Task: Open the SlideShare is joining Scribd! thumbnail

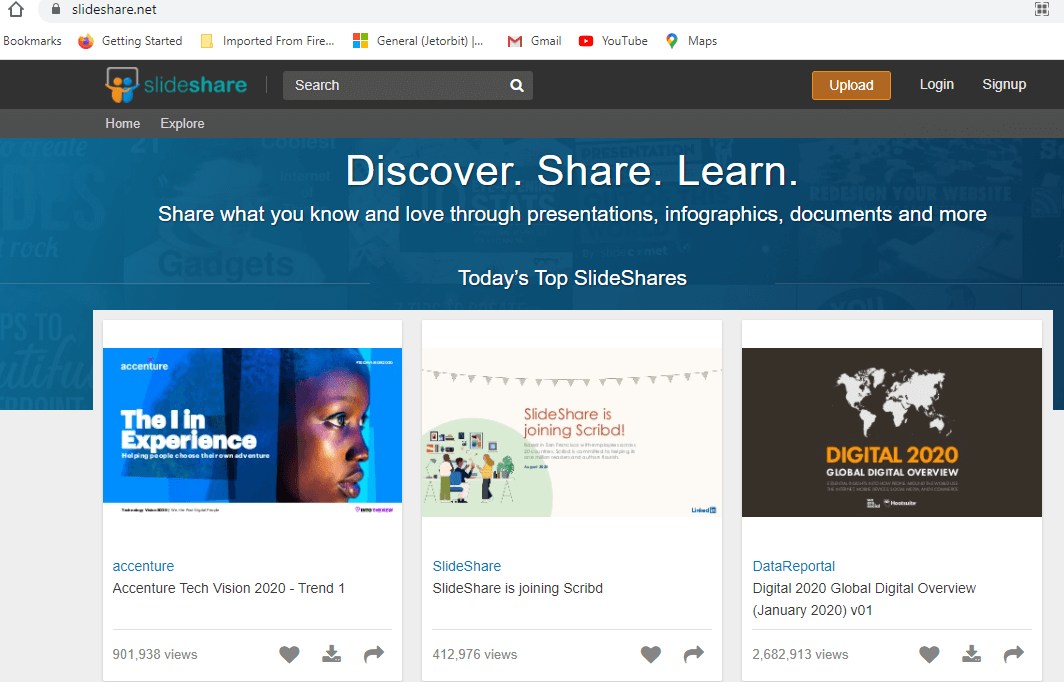Action: 572,432
